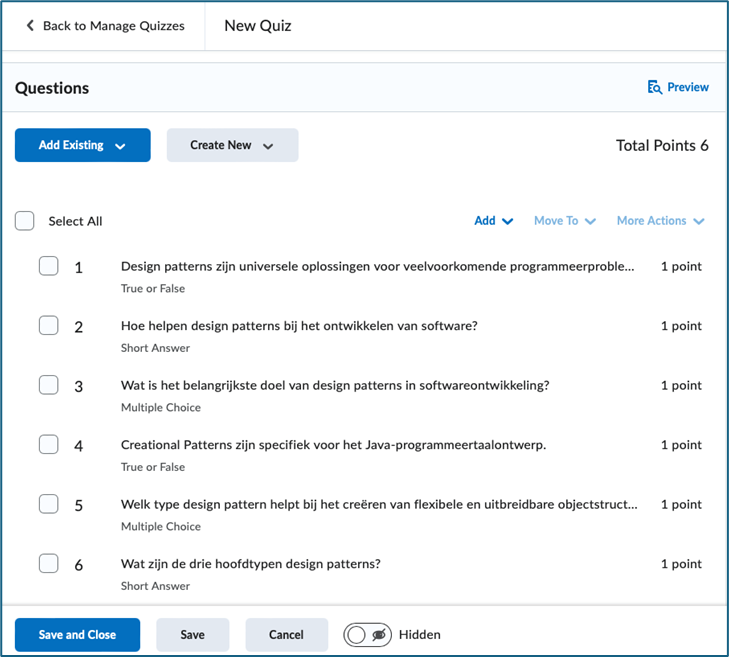Click the Preview magnifier icon
This screenshot has height=657, width=729.
click(x=655, y=88)
